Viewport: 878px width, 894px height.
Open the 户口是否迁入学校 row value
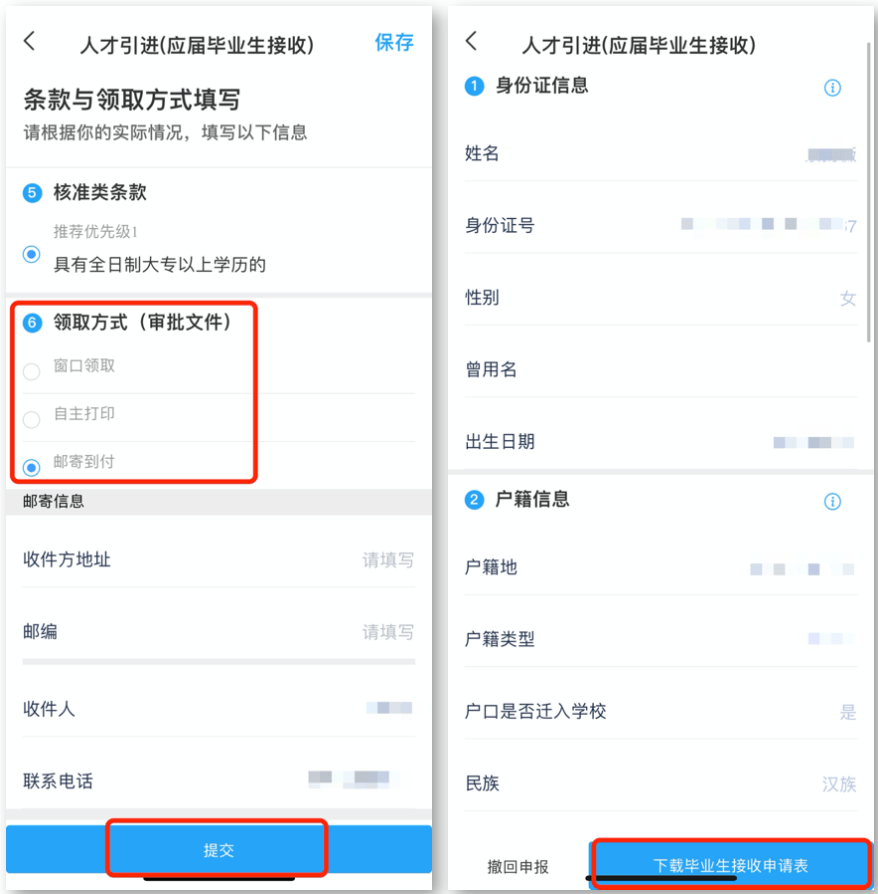click(848, 712)
